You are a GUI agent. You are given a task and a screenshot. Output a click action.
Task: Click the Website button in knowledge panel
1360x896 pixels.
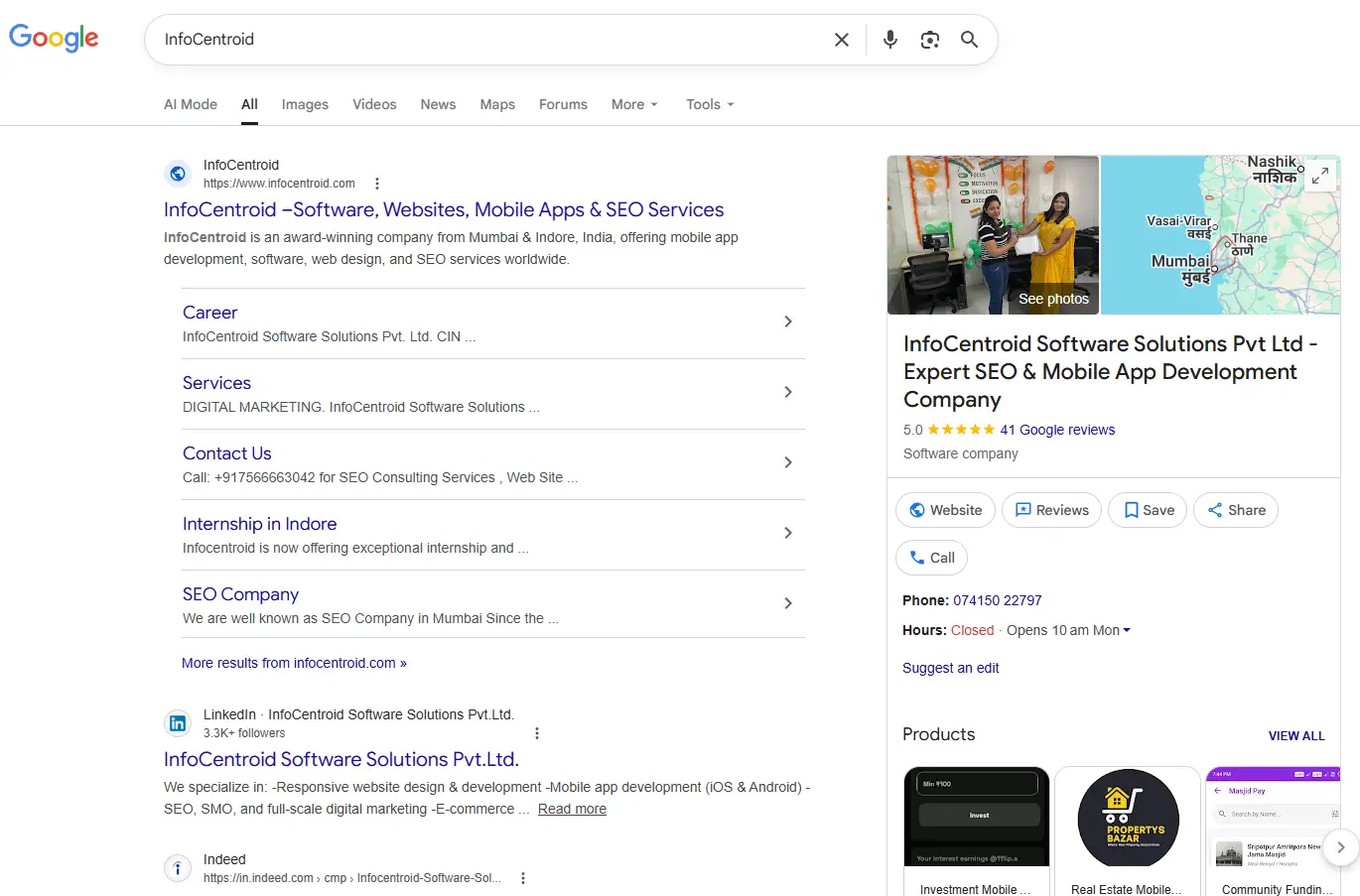click(x=945, y=510)
